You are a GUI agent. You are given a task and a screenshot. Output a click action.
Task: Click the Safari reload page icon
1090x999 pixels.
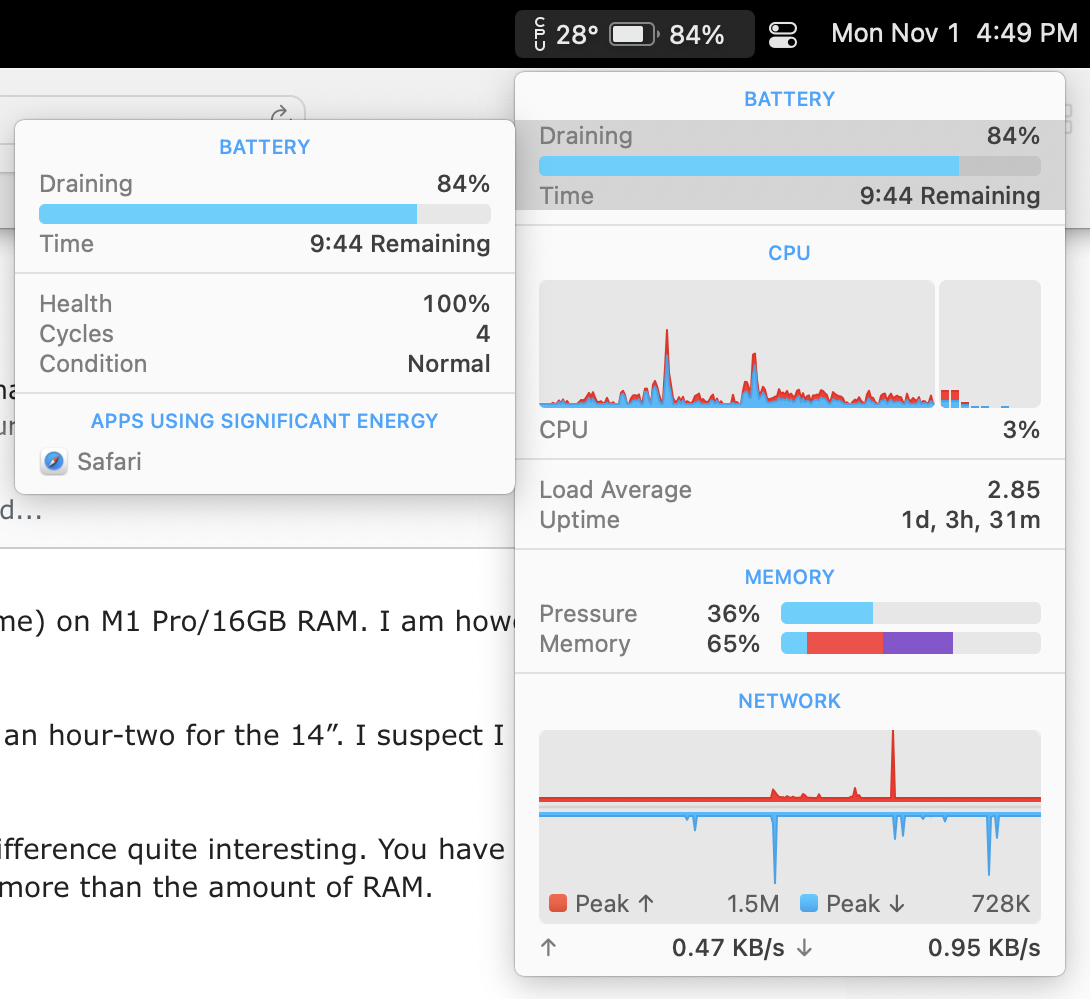tap(280, 112)
